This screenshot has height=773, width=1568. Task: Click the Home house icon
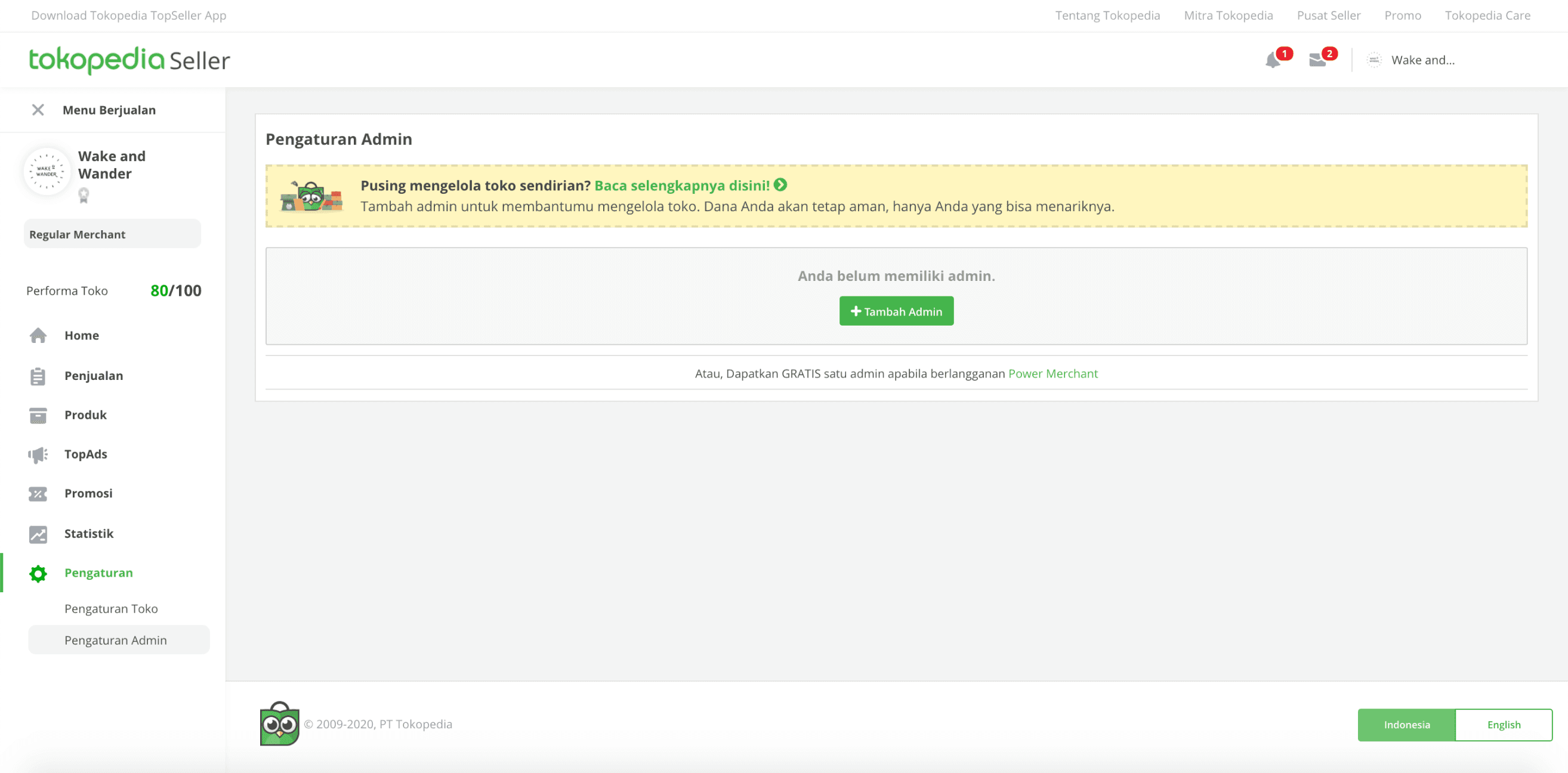coord(38,335)
